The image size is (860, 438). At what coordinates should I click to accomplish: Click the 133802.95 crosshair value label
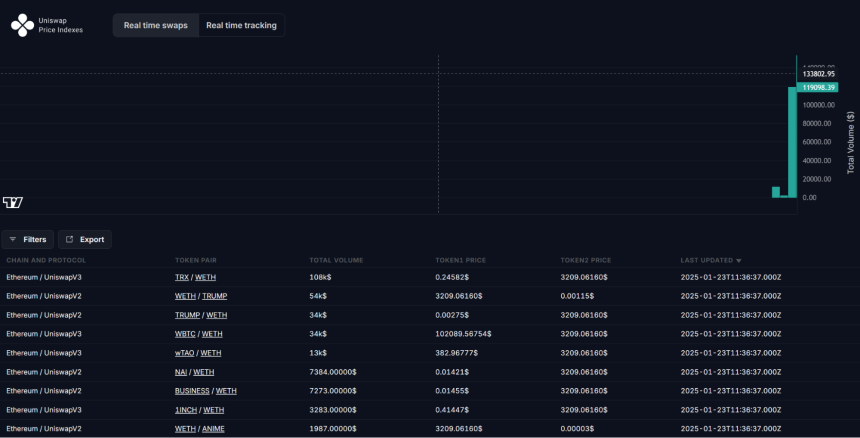817,73
